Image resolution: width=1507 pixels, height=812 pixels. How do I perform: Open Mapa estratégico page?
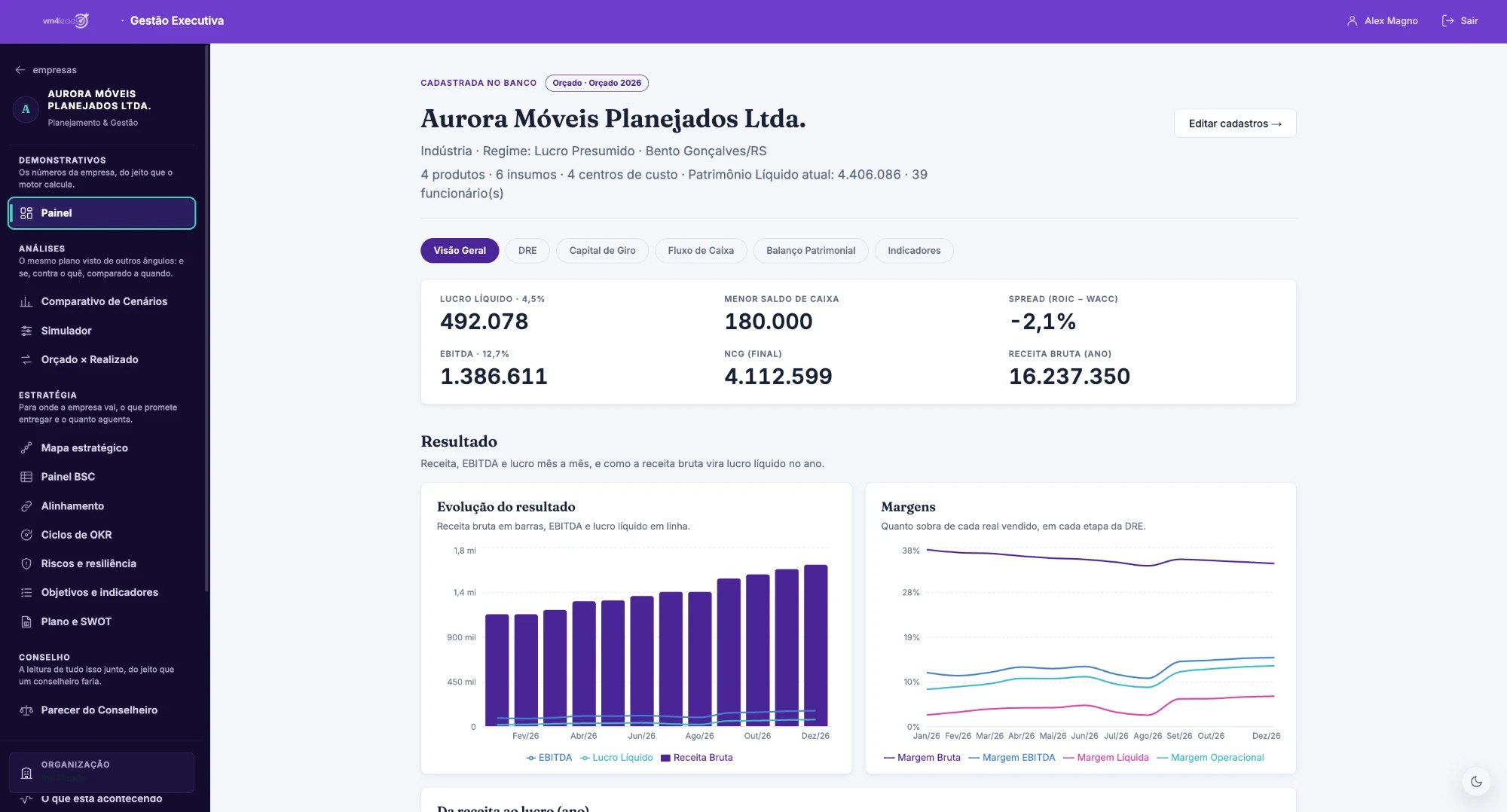pyautogui.click(x=102, y=448)
